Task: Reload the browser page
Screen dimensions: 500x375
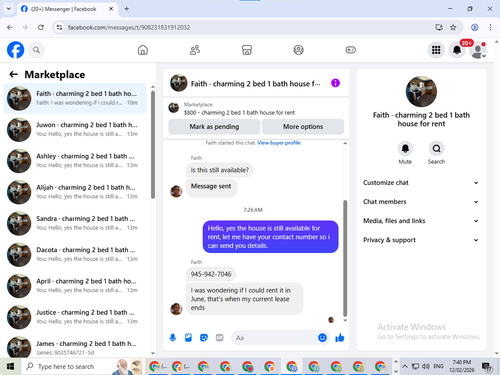Action: tap(41, 27)
